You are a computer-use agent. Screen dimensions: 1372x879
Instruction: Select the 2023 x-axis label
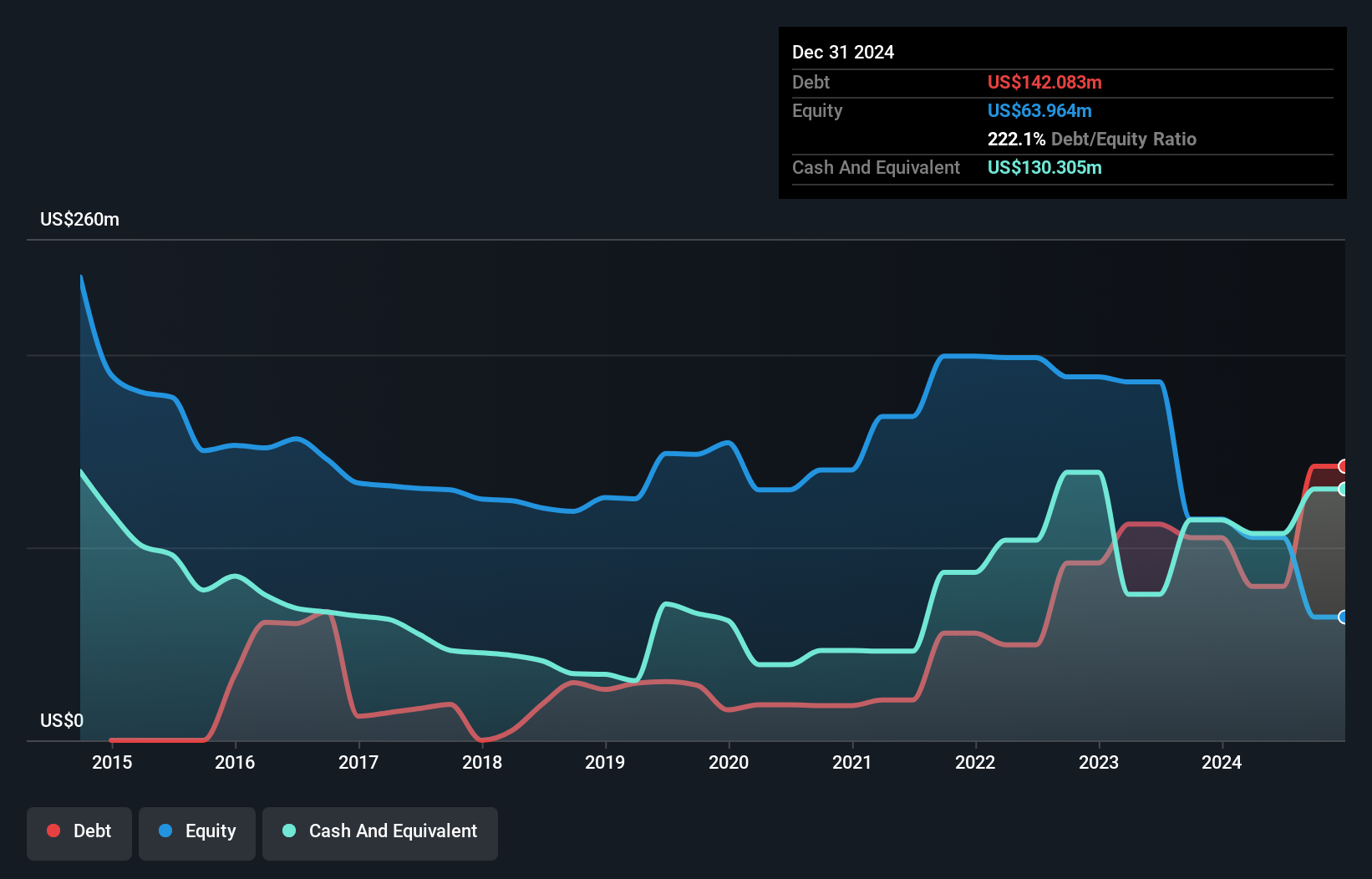coord(1099,762)
